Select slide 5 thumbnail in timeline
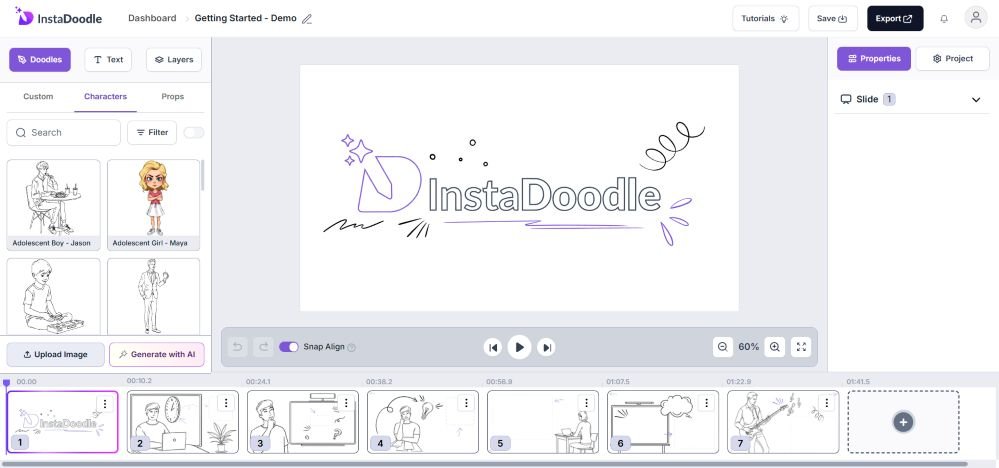 tap(543, 422)
